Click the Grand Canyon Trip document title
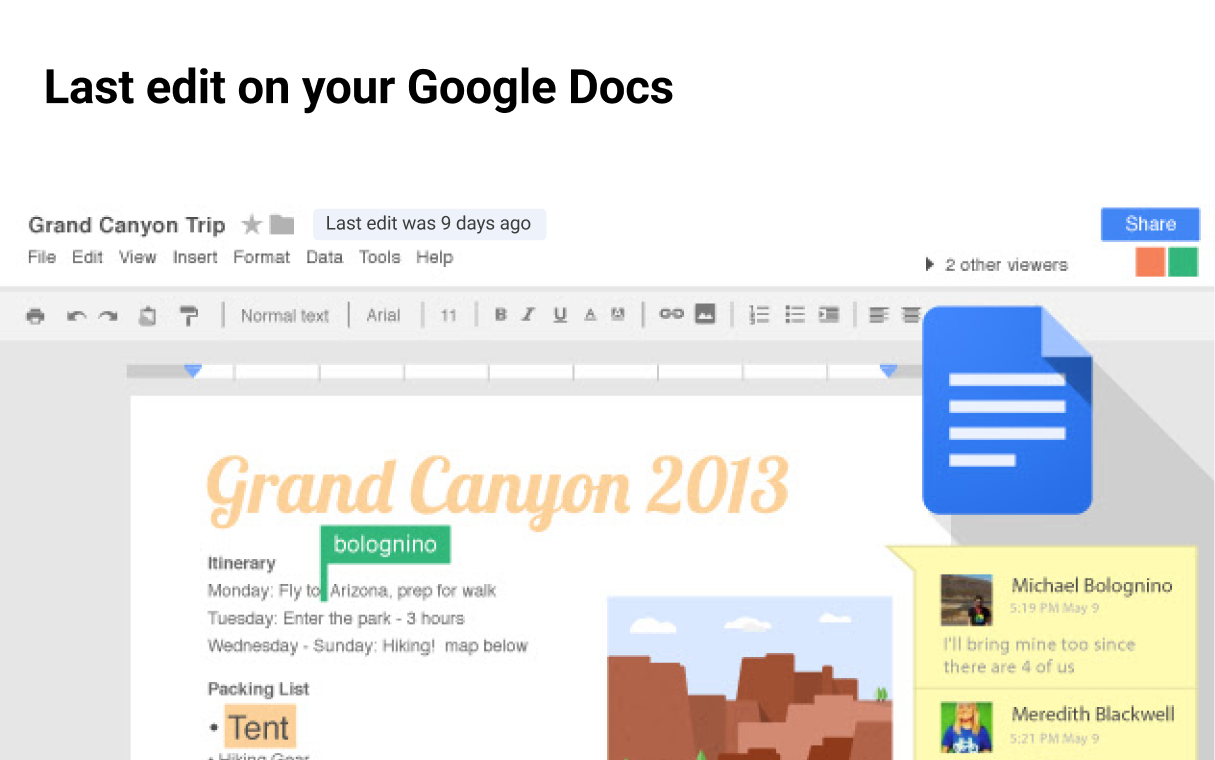The height and width of the screenshot is (760, 1215). pyautogui.click(x=127, y=225)
